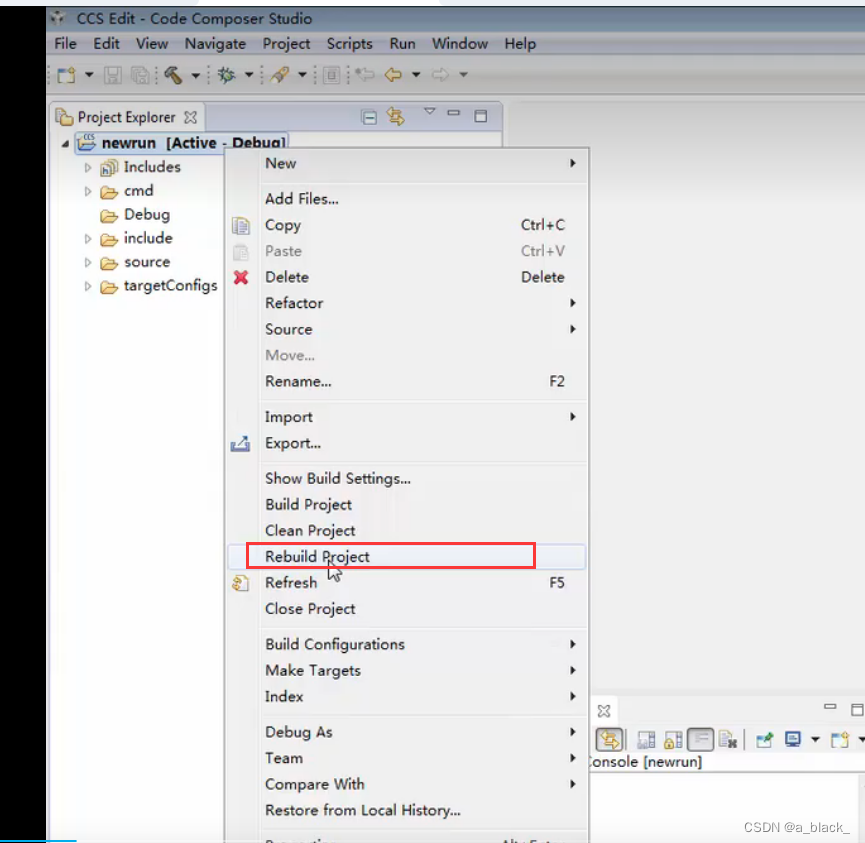Select the newrun project entry
This screenshot has width=865, height=843.
pyautogui.click(x=181, y=143)
